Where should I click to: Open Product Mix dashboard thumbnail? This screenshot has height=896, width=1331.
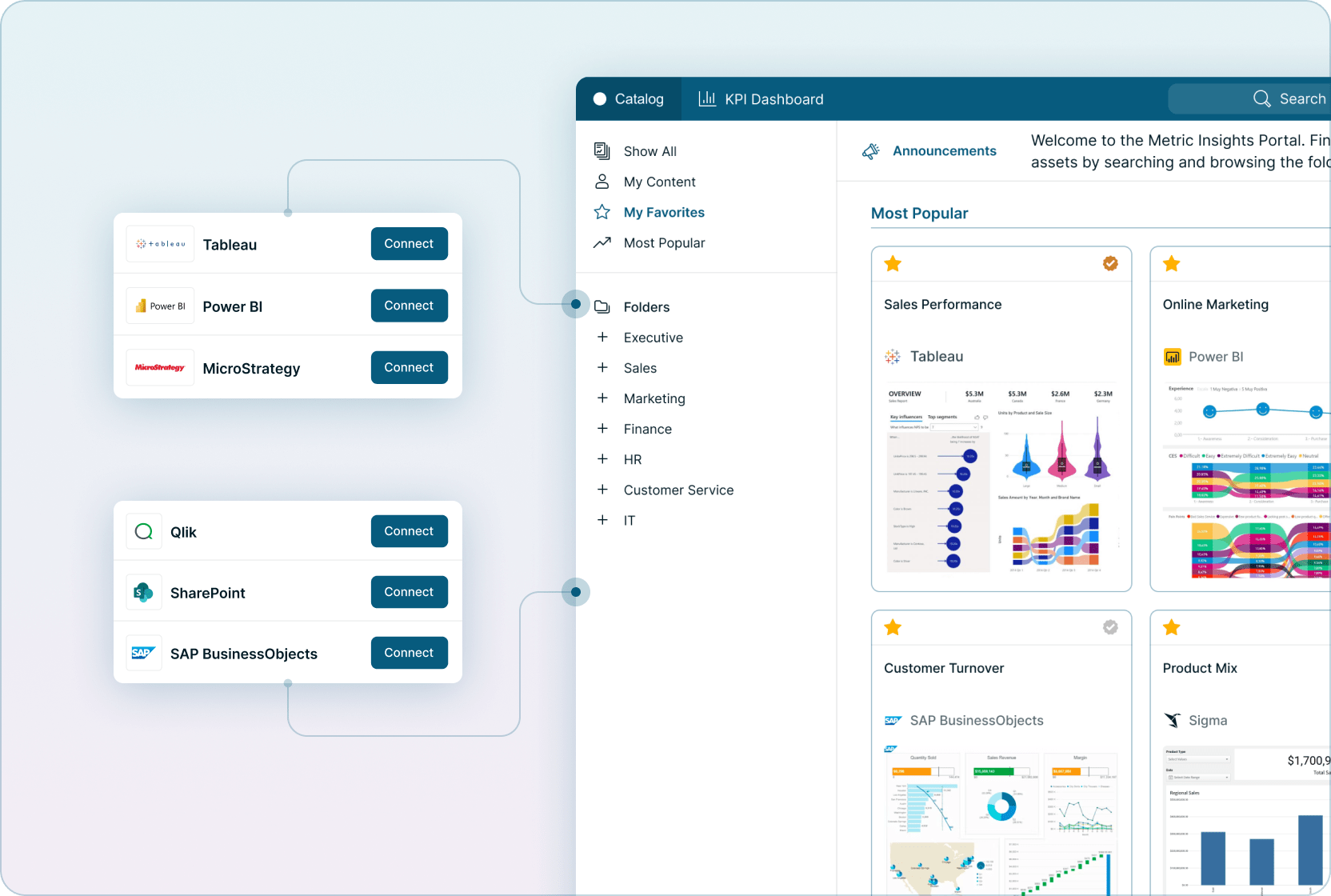click(1247, 822)
